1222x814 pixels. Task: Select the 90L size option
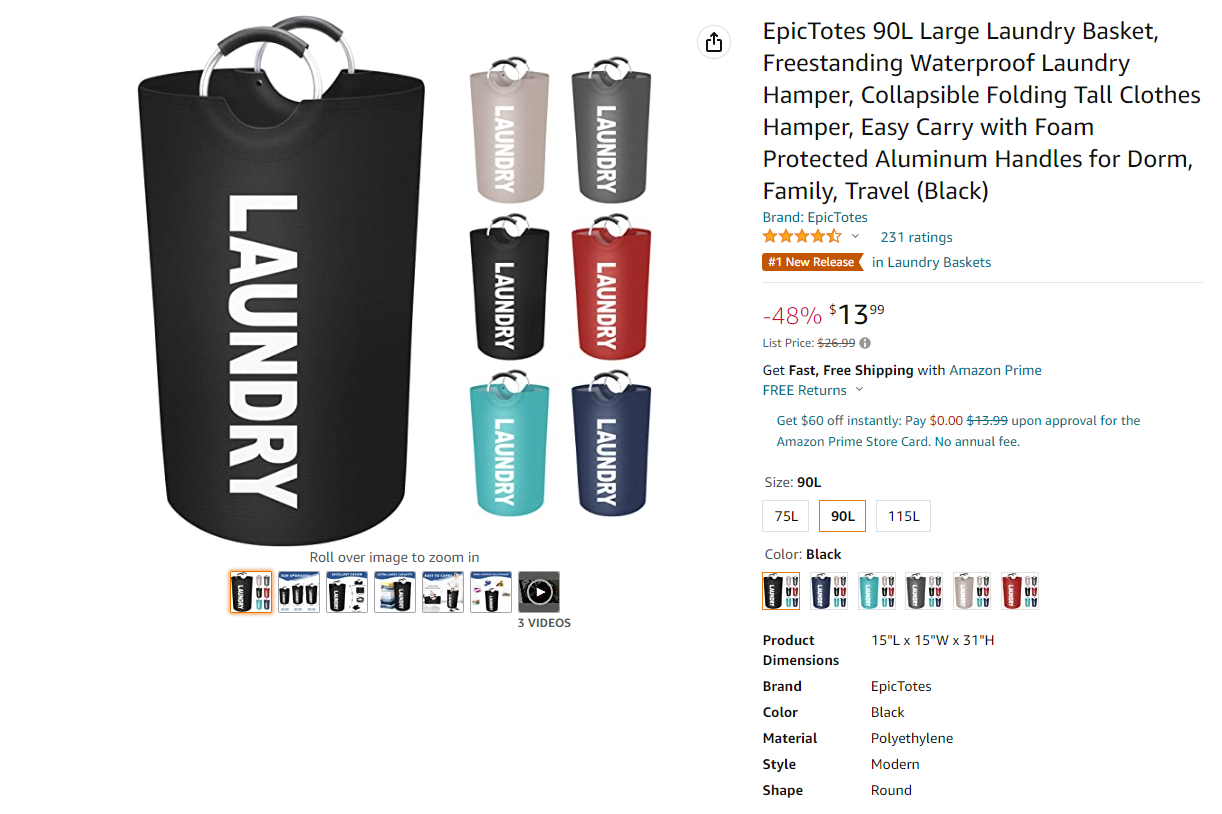click(x=842, y=516)
